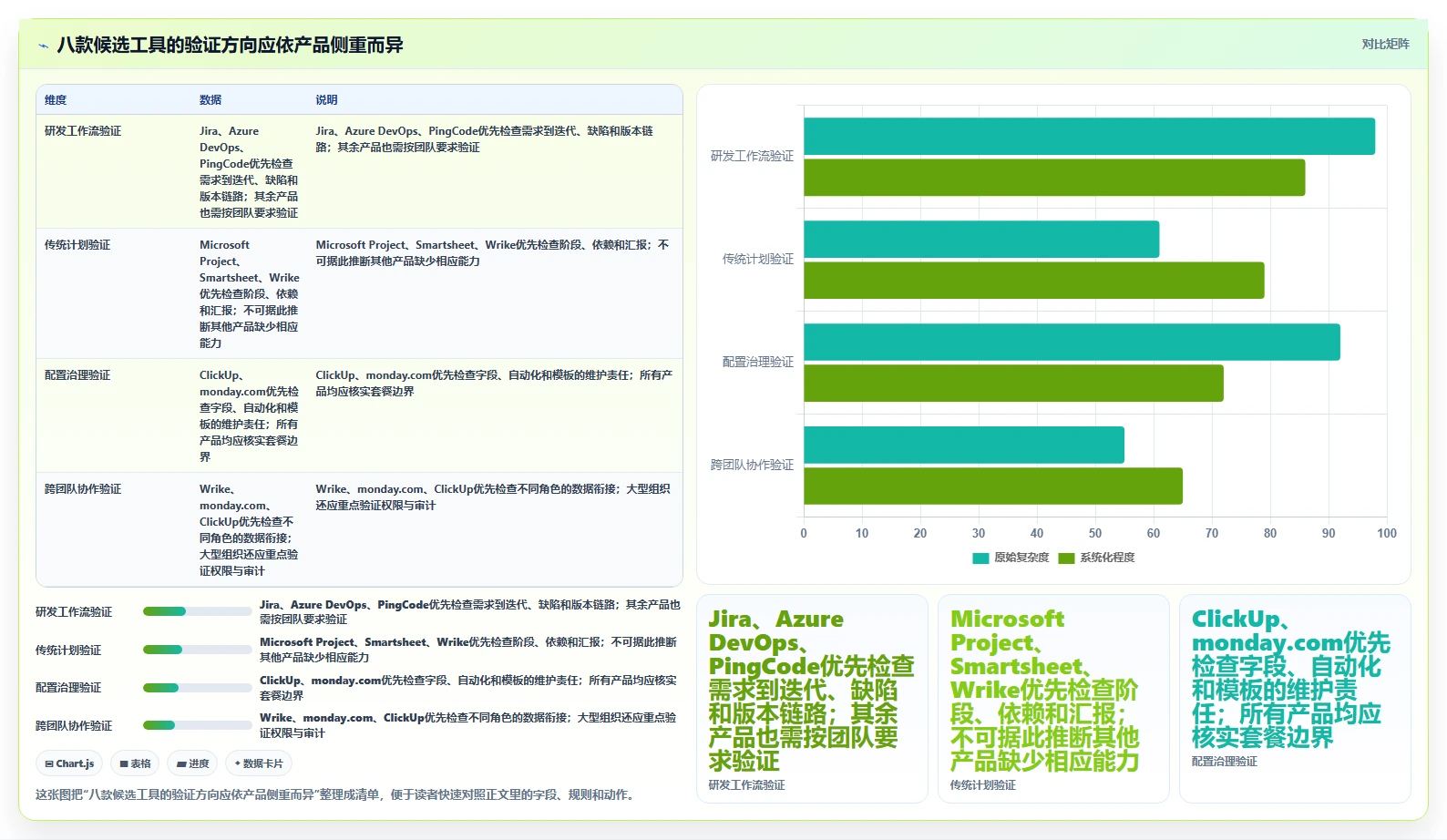Click the 跨团队协作验证 chart axis label
This screenshot has height=840, width=1447.
752,466
